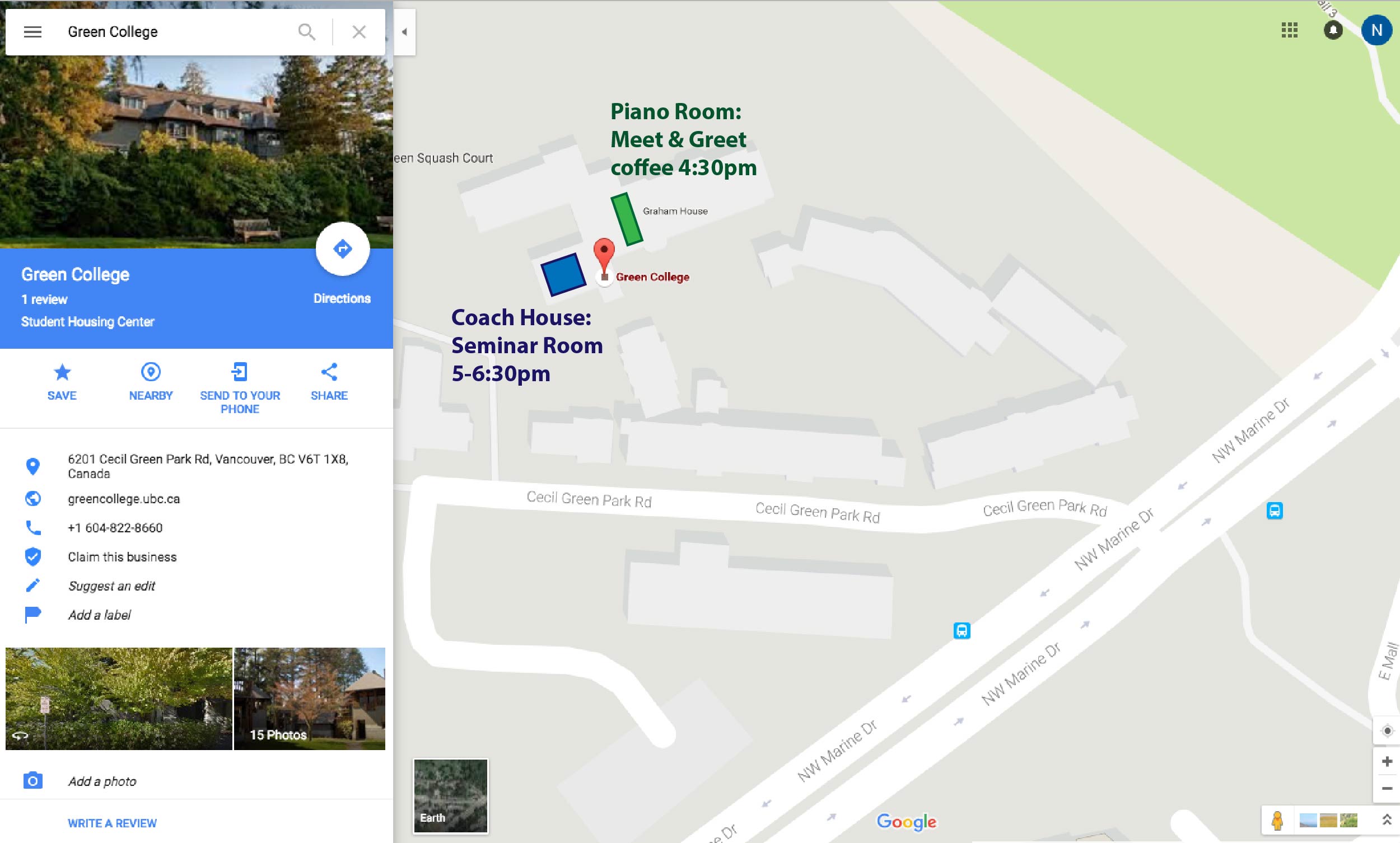
Task: Save Green College with star icon
Action: tap(62, 382)
